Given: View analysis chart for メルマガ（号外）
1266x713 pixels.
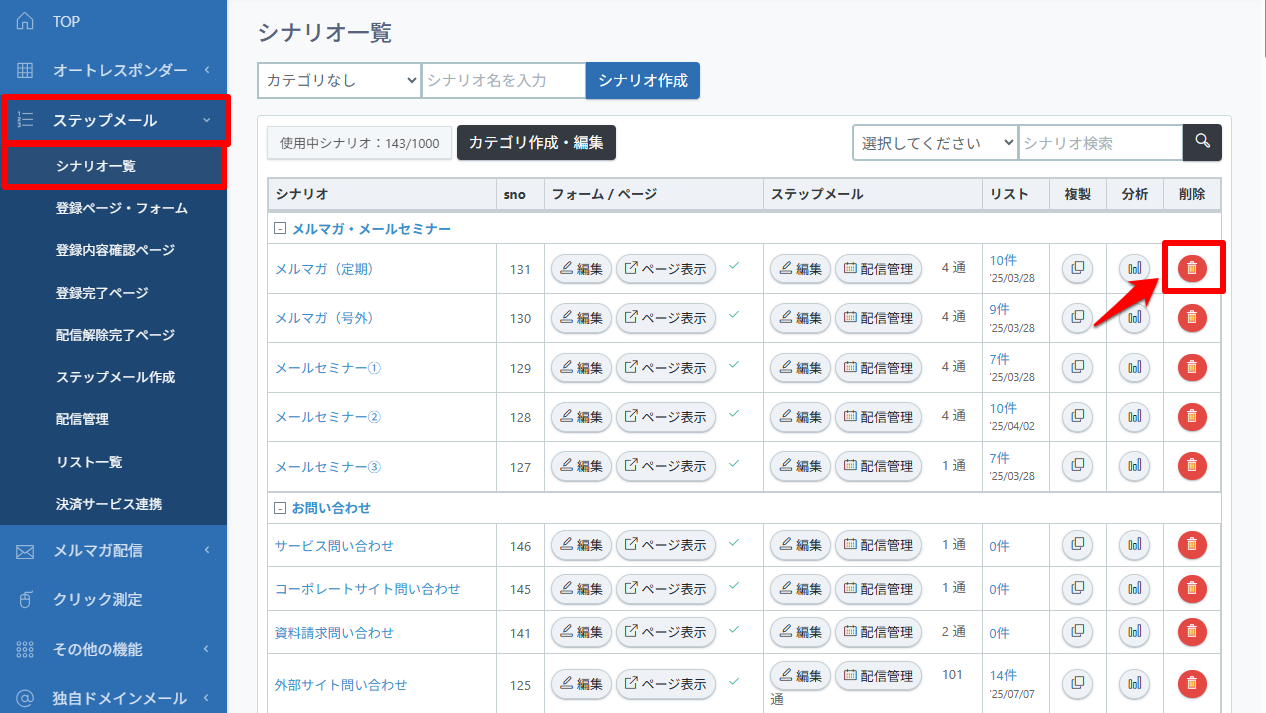Looking at the screenshot, I should [x=1134, y=318].
